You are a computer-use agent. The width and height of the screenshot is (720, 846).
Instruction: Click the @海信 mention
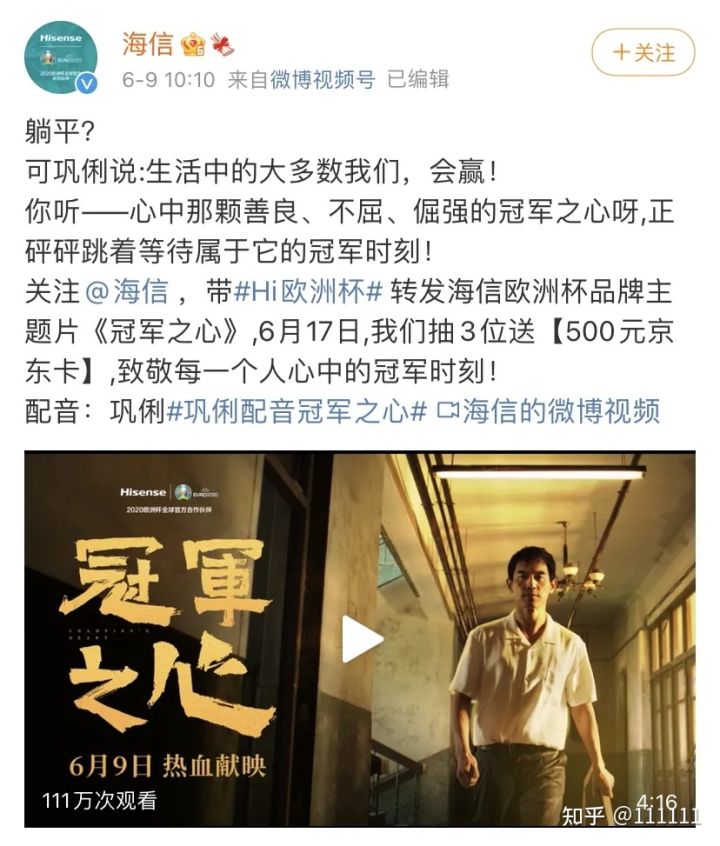(127, 291)
